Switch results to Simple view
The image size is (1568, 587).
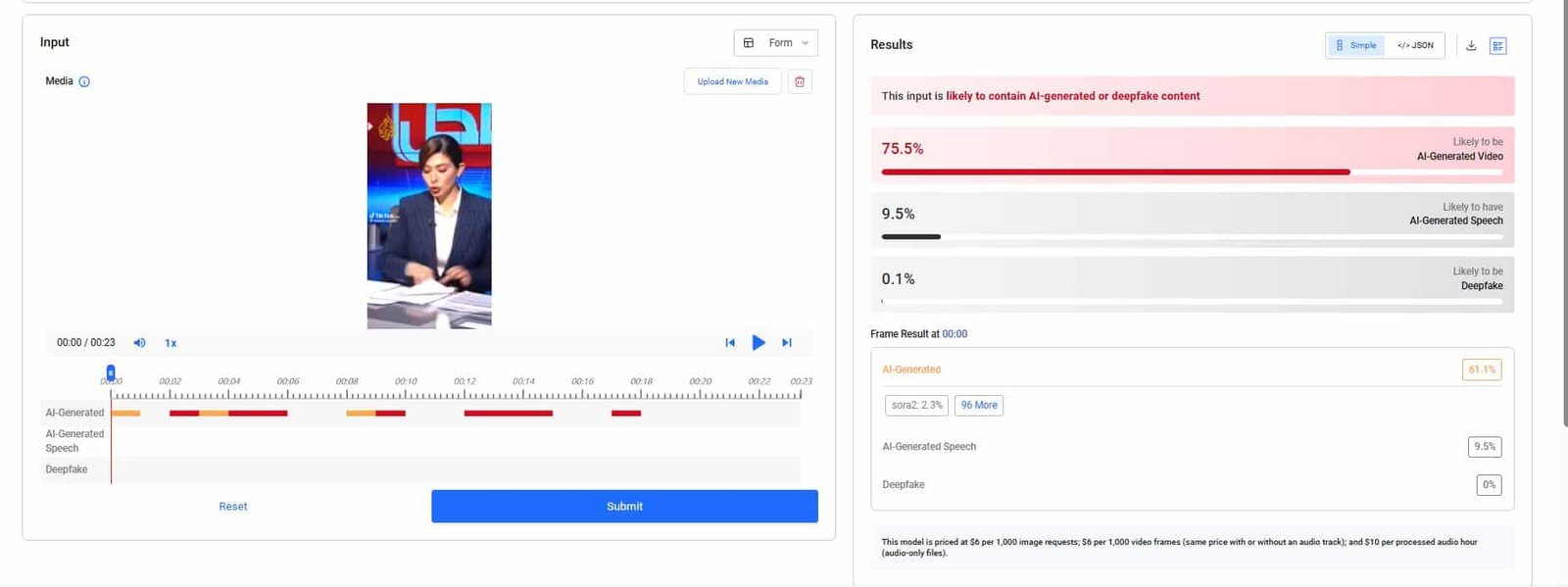tap(1355, 45)
